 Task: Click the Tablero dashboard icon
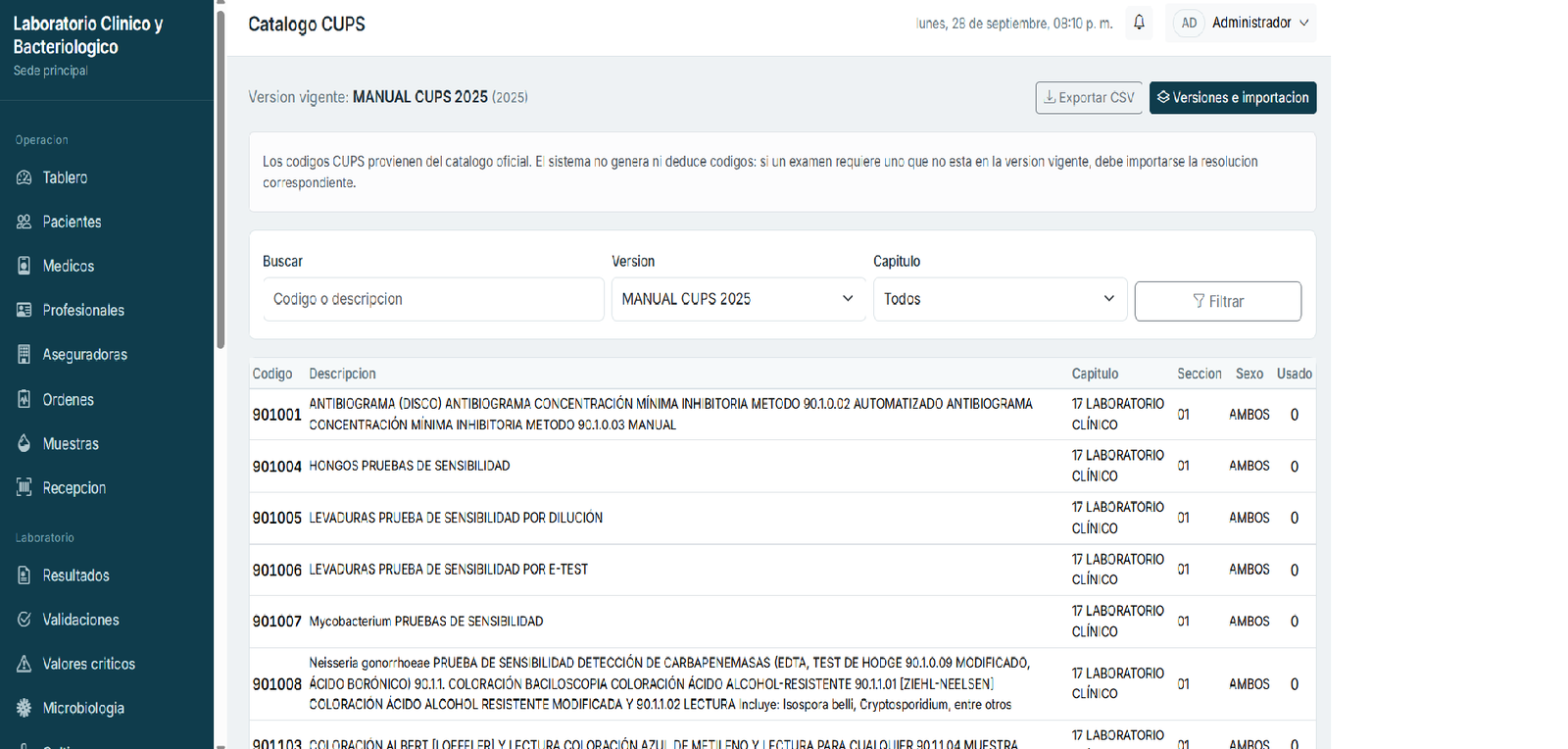click(x=24, y=177)
